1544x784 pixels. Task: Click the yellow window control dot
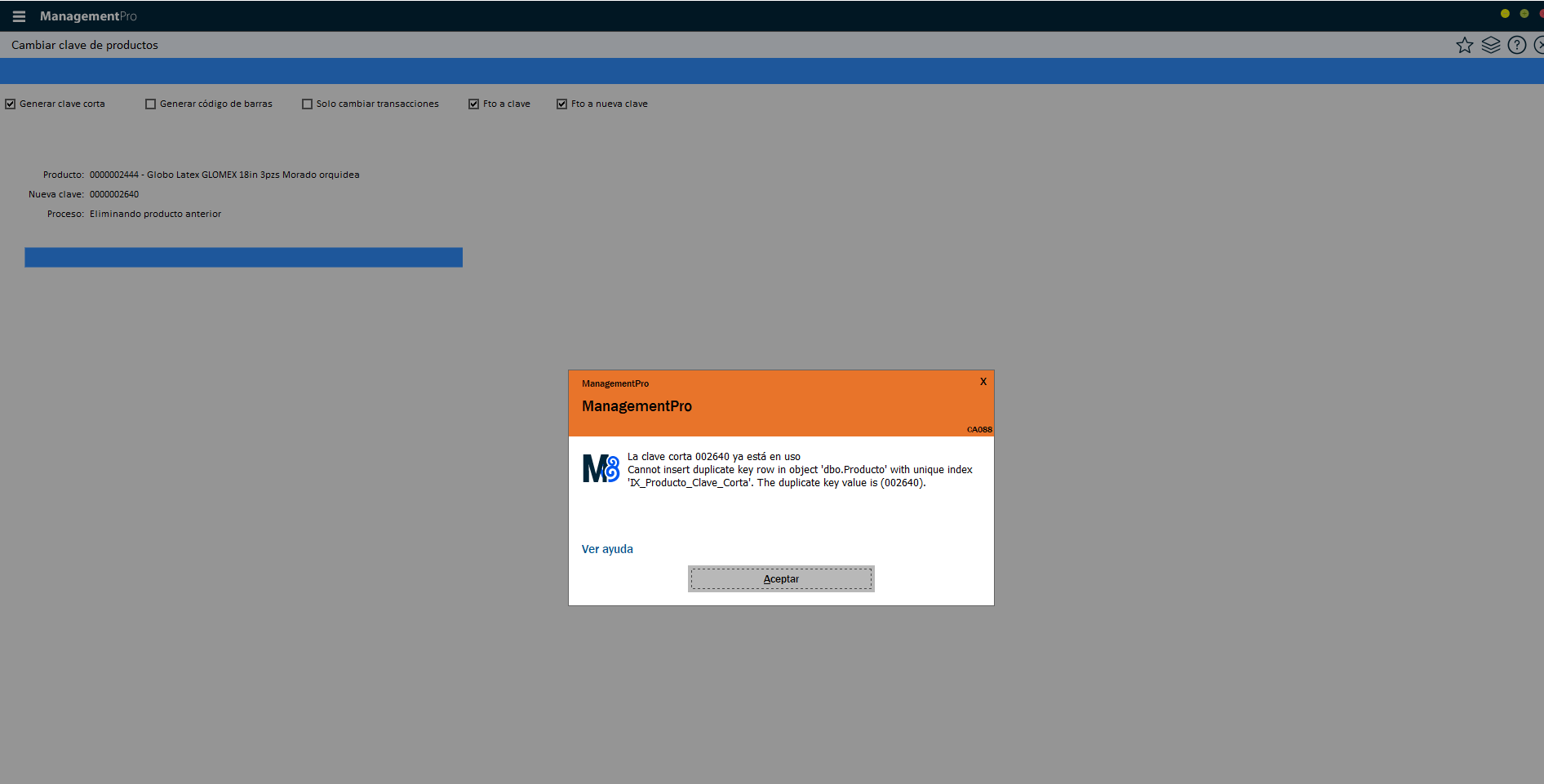(1505, 13)
